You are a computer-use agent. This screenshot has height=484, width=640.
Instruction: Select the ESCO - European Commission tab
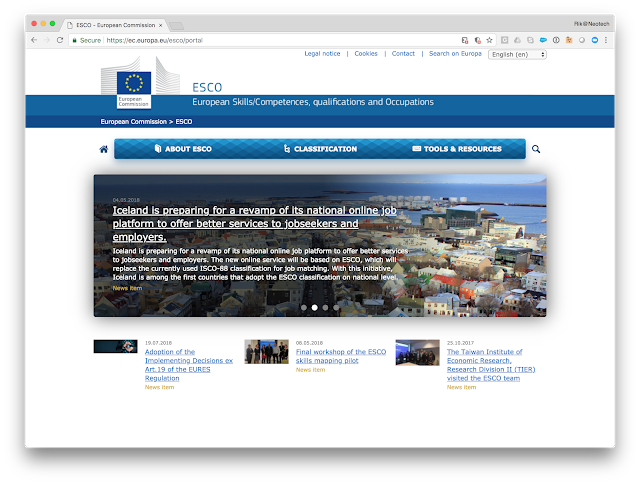pyautogui.click(x=115, y=25)
